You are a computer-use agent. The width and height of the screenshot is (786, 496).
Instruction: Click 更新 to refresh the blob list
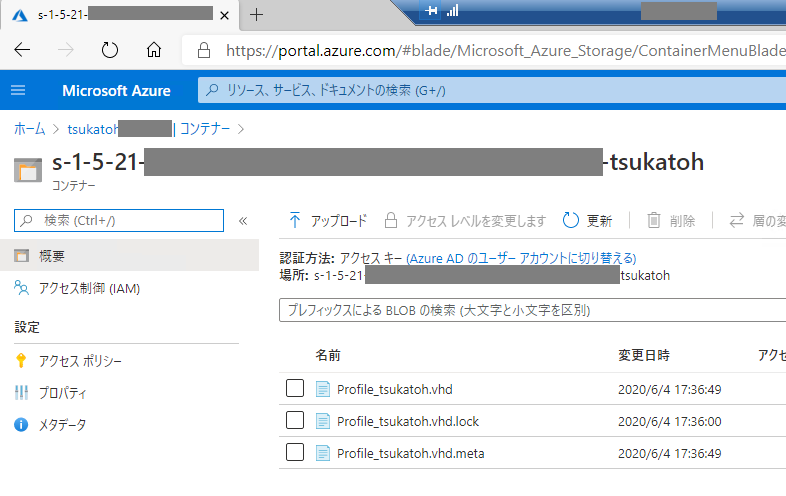(x=587, y=221)
